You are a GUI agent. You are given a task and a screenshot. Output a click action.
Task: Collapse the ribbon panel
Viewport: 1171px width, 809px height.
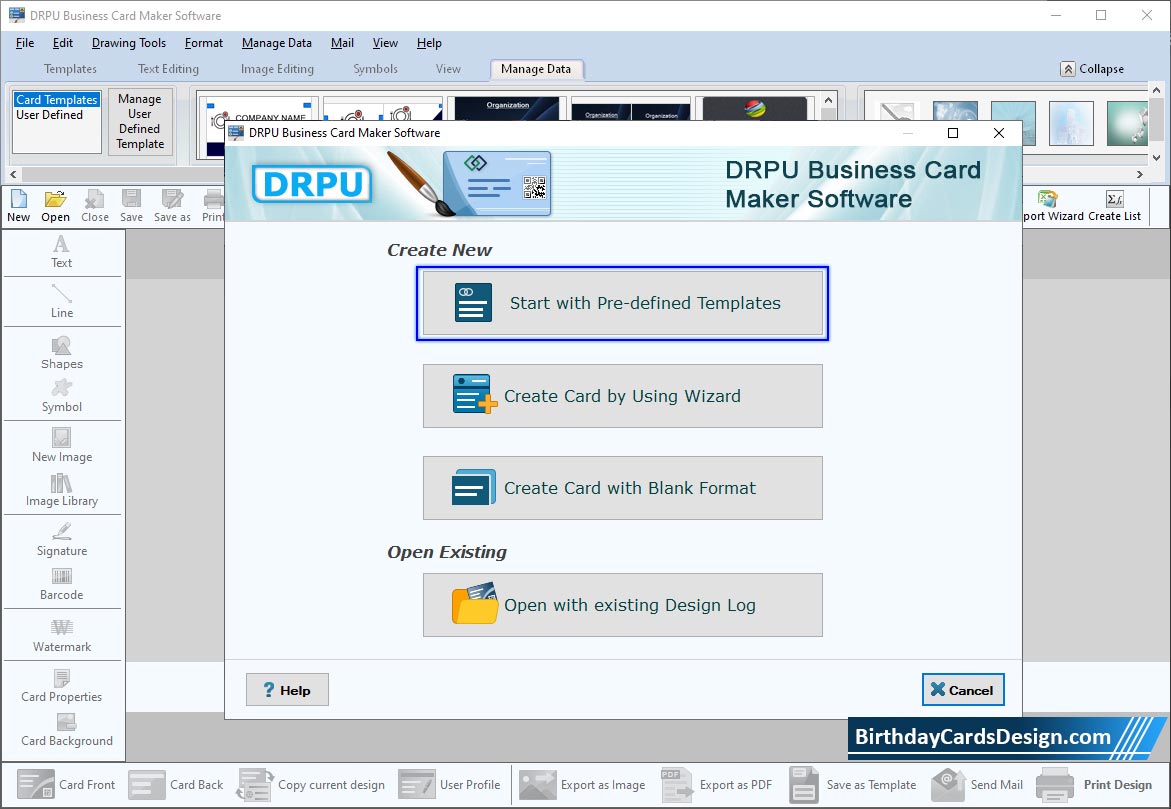pos(1092,69)
